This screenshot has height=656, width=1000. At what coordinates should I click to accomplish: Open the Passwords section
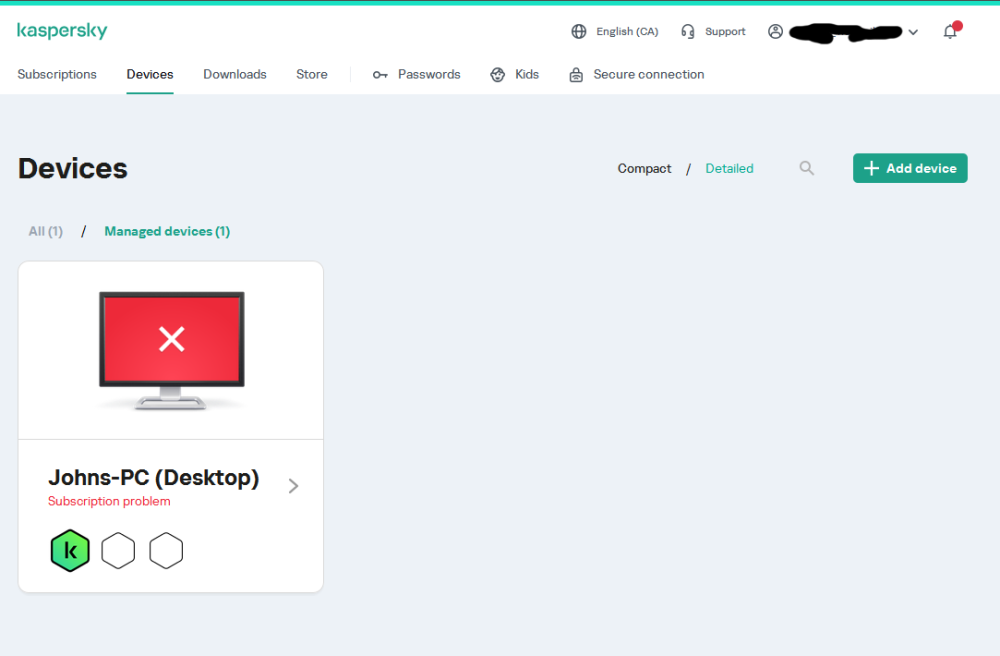(x=429, y=74)
